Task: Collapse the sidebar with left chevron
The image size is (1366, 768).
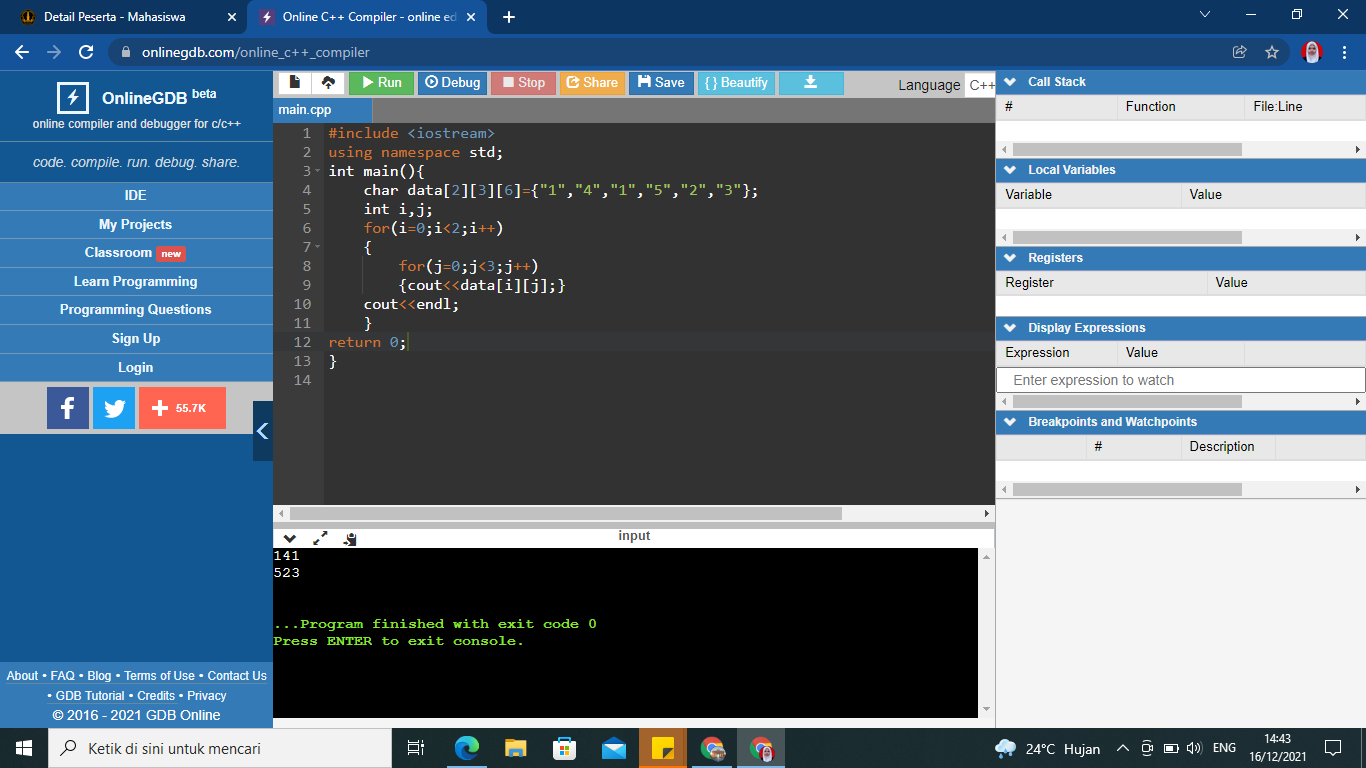Action: point(263,431)
